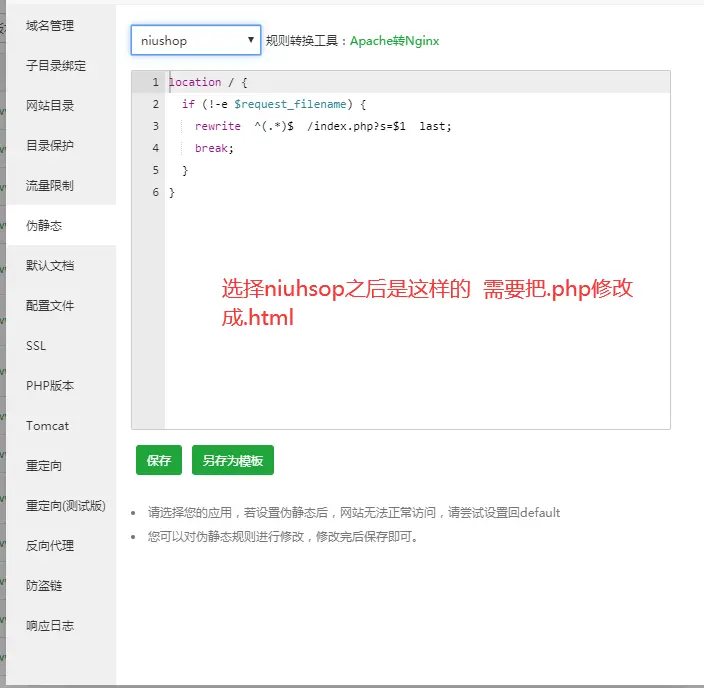Open the 反向代理 tab

pyautogui.click(x=50, y=546)
